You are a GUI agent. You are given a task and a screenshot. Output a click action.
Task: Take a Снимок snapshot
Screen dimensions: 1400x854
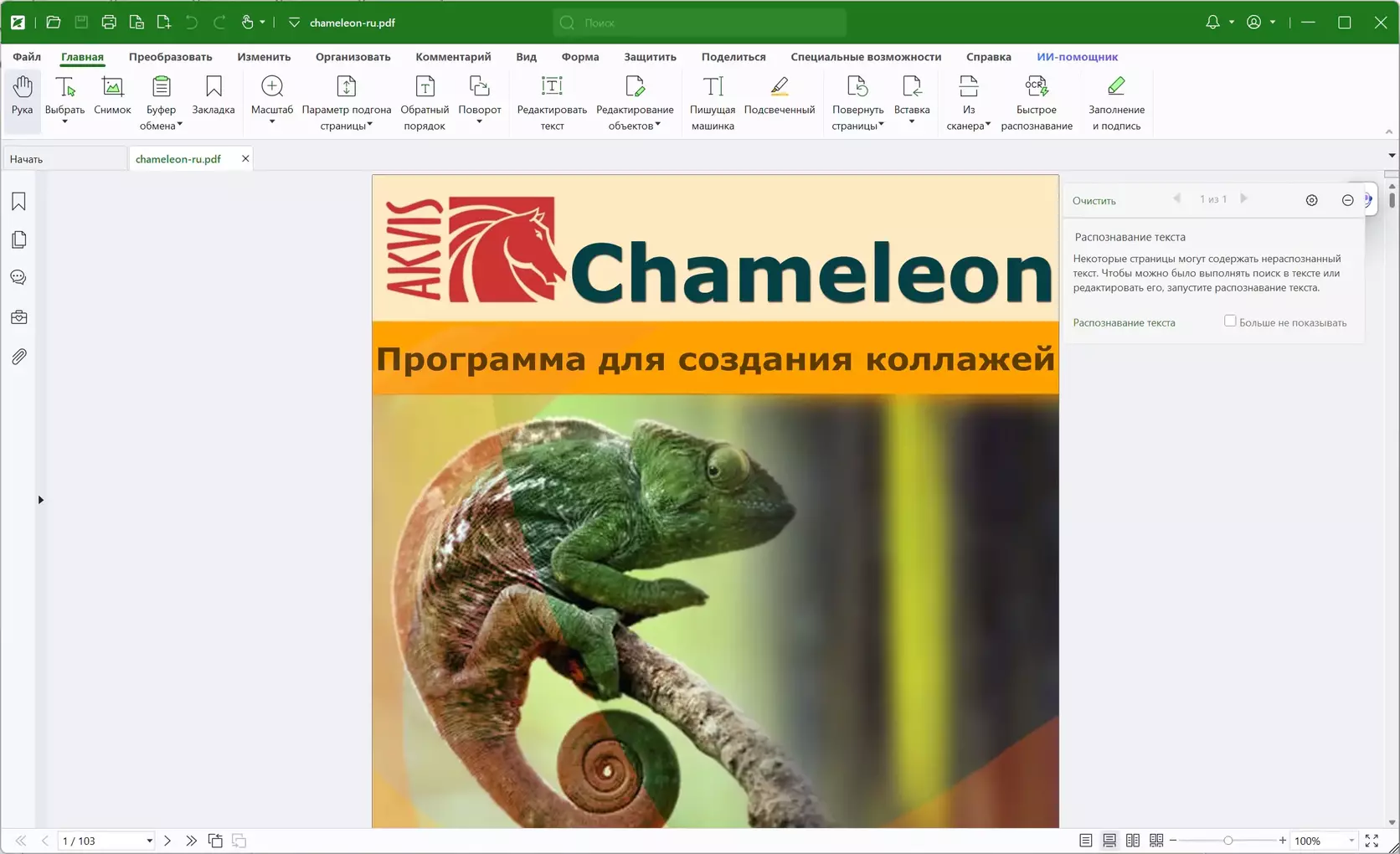pos(112,96)
